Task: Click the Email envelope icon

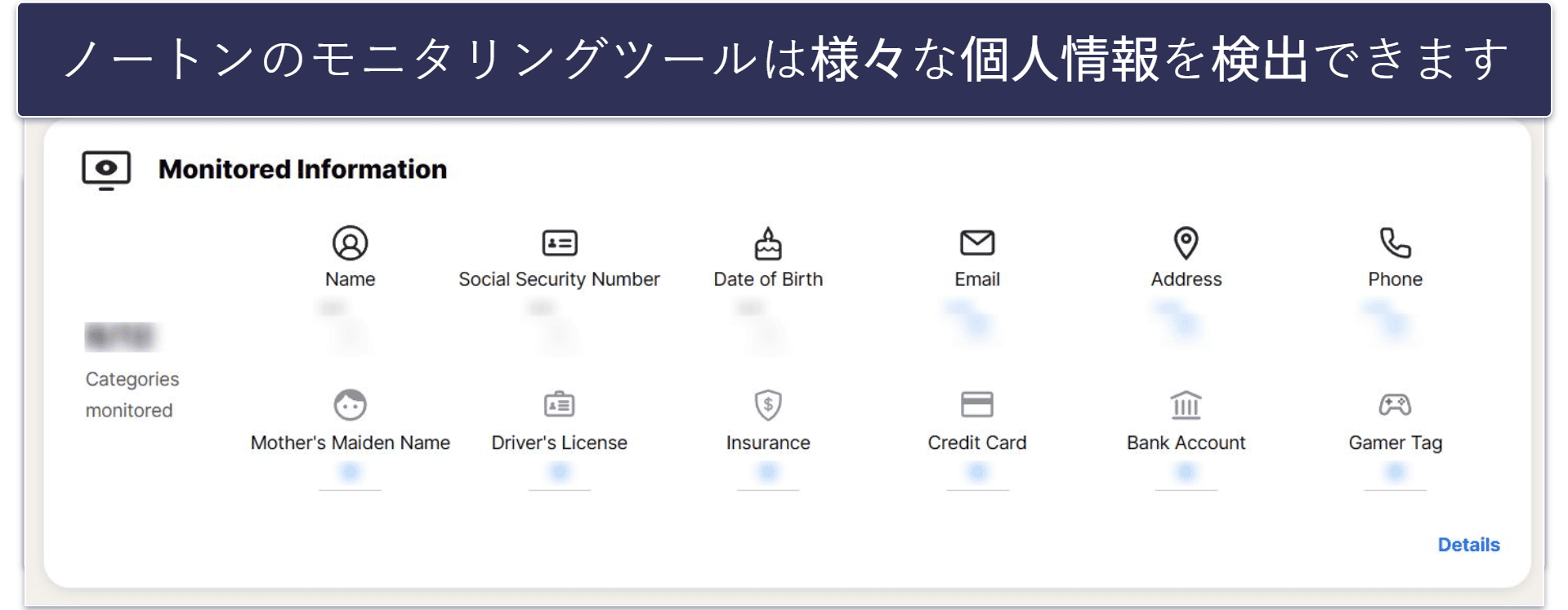Action: point(977,243)
